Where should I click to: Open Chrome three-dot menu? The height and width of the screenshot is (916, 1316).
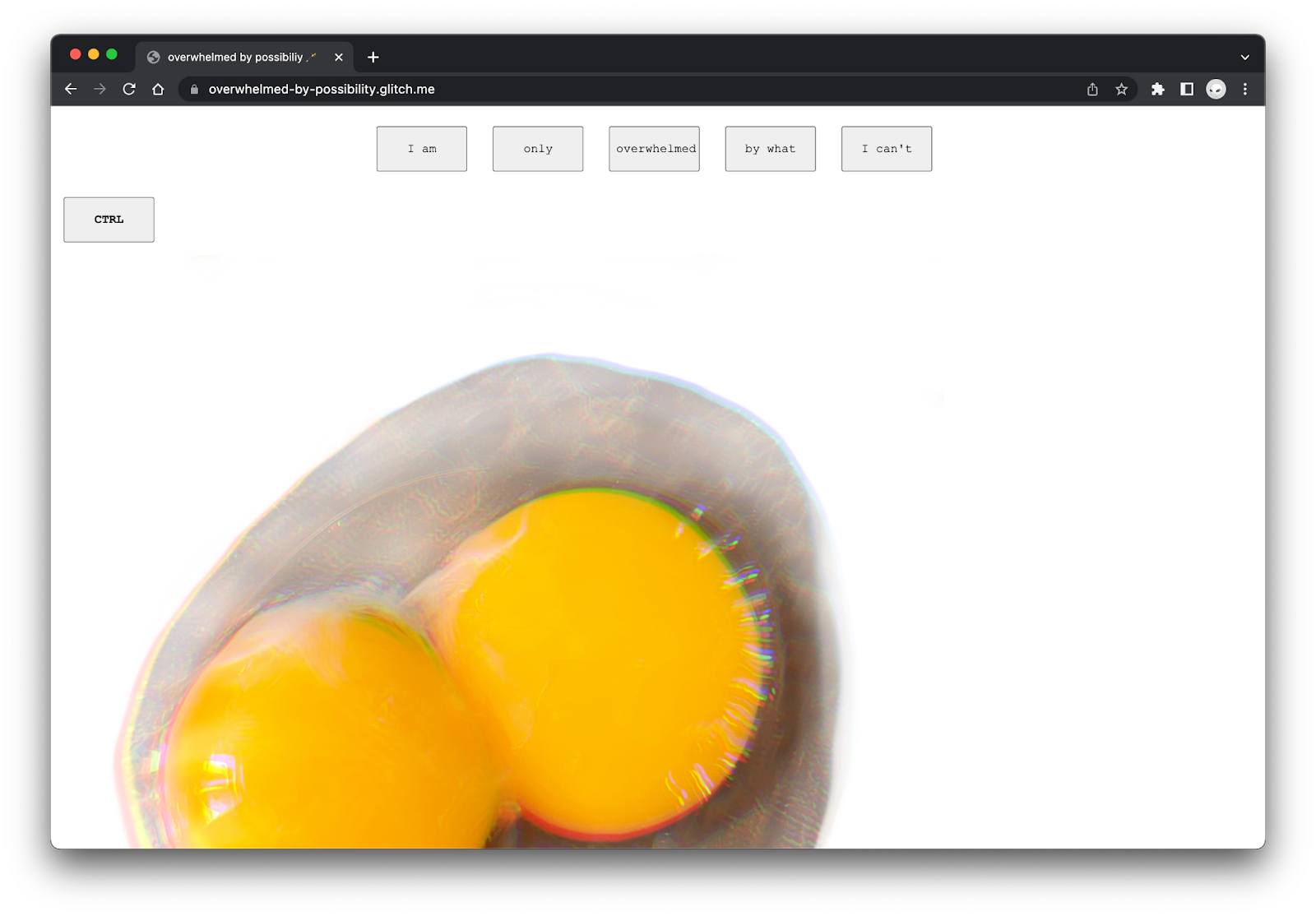pos(1244,89)
